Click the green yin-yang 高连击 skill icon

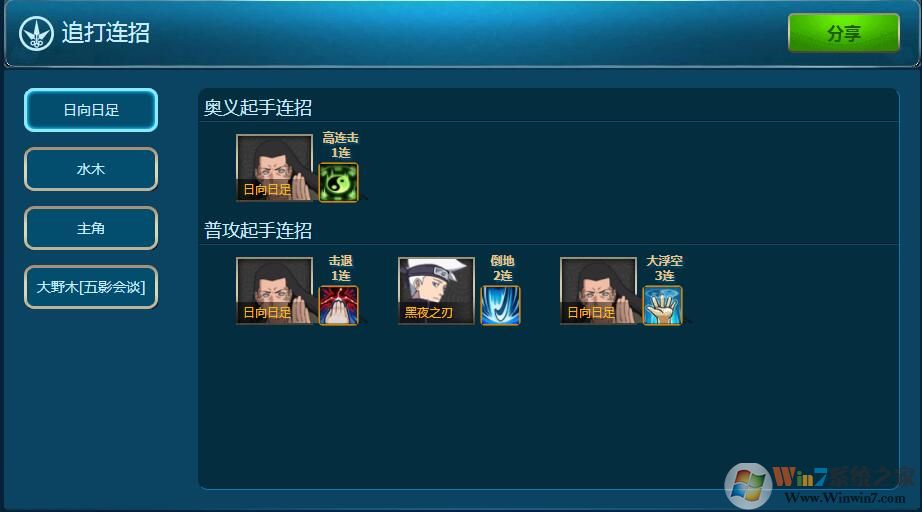[x=338, y=183]
